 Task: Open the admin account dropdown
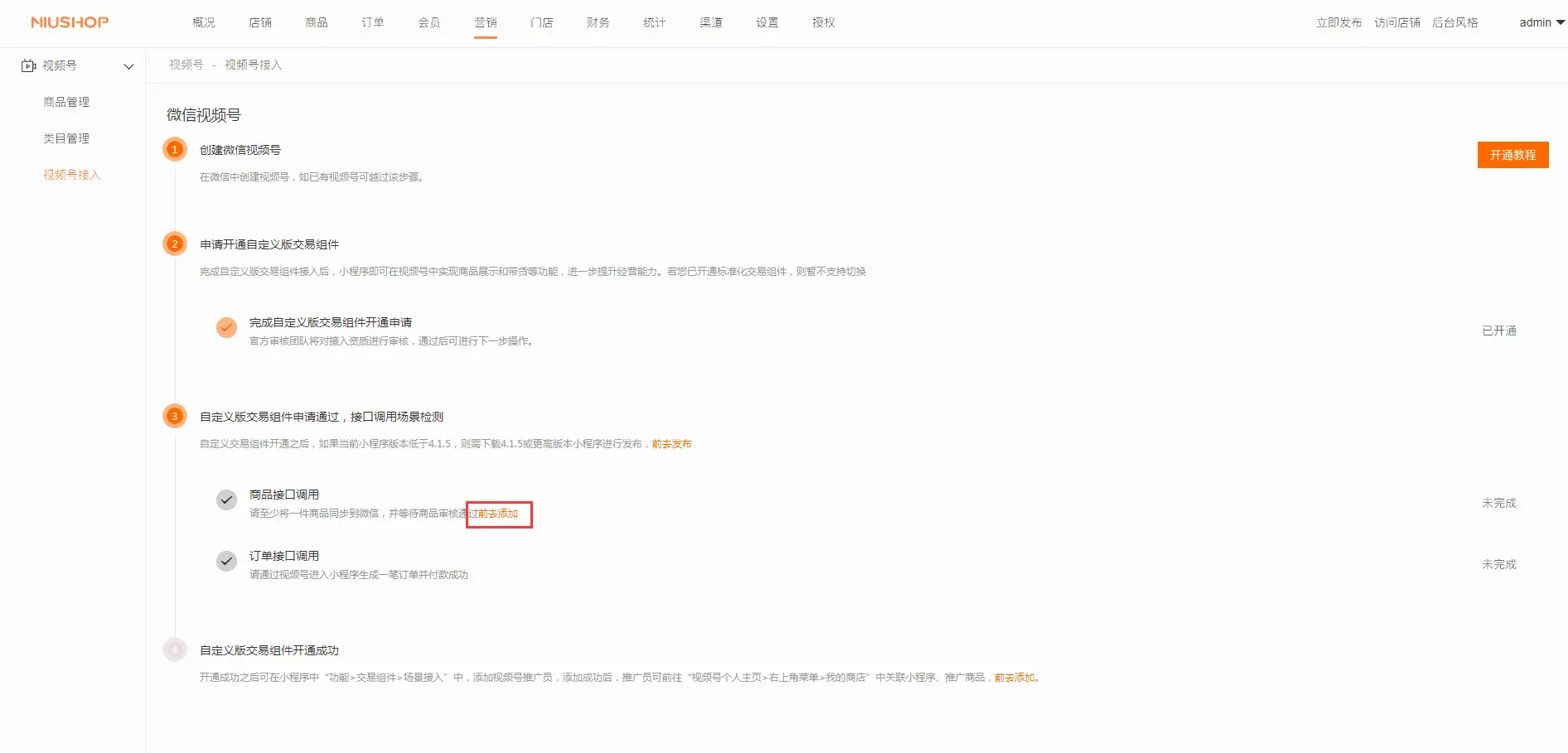[x=1541, y=22]
